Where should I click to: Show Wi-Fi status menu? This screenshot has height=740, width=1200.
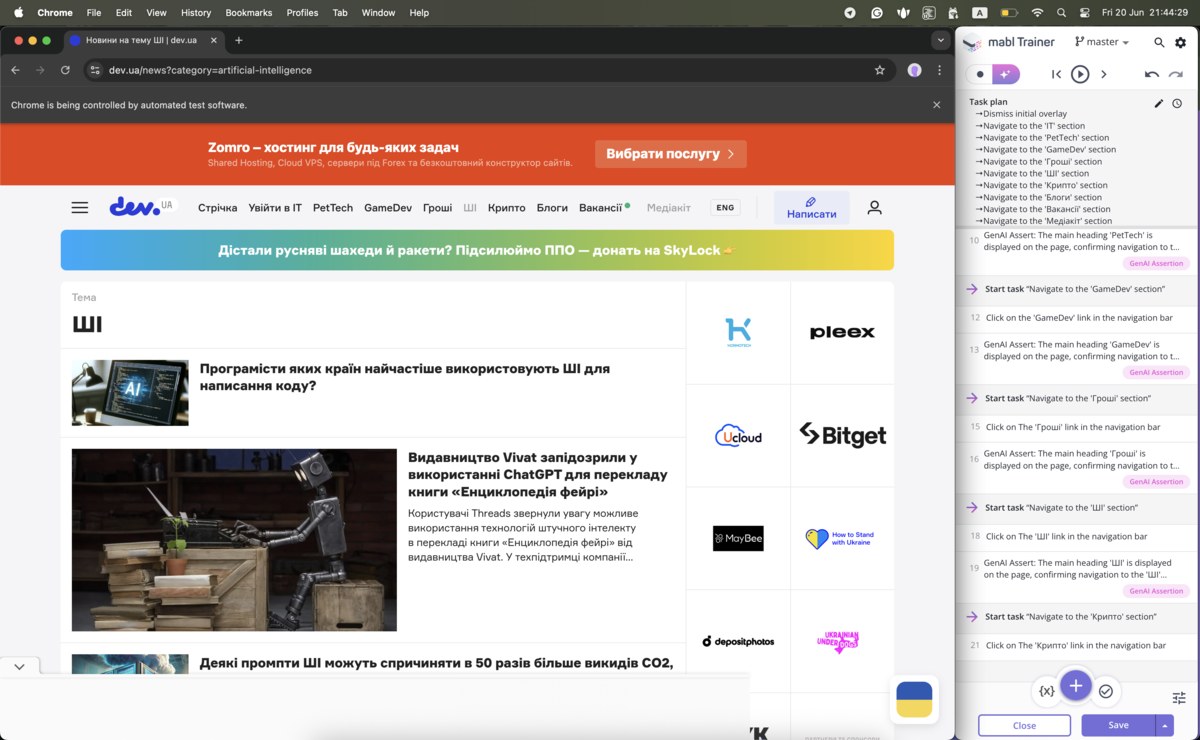coord(1037,12)
